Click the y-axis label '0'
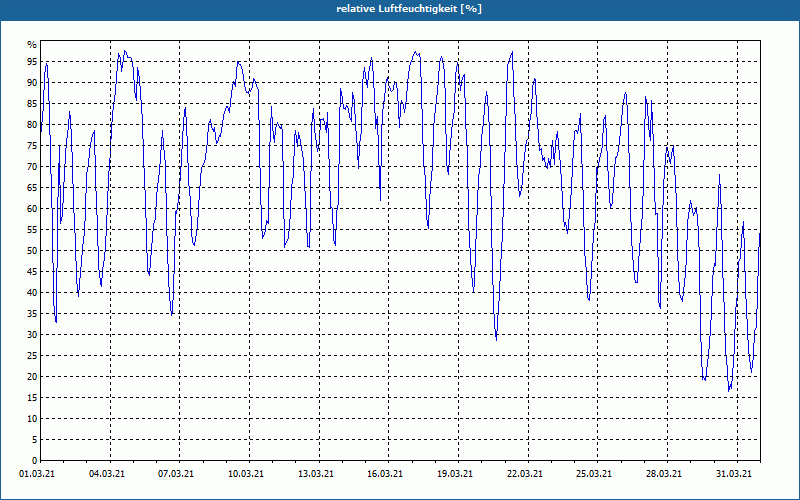The height and width of the screenshot is (500, 800). [x=35, y=461]
